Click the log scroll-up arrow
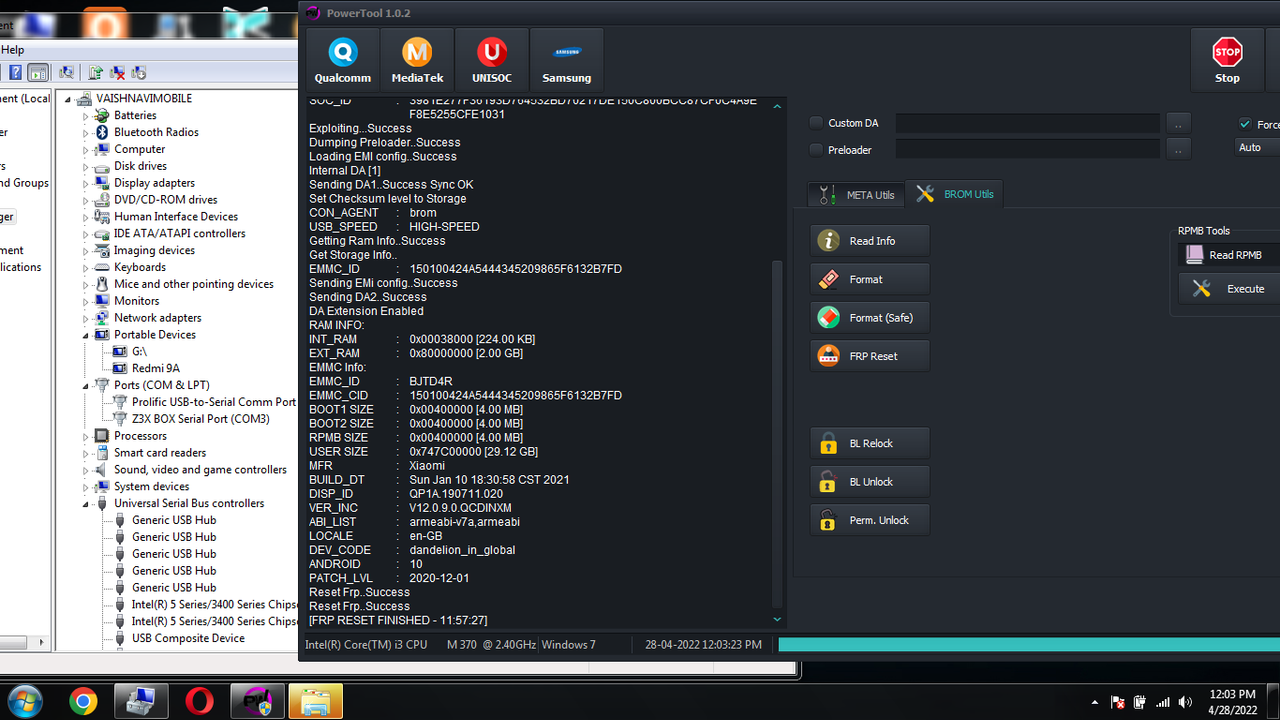Viewport: 1280px width, 720px height. 778,107
